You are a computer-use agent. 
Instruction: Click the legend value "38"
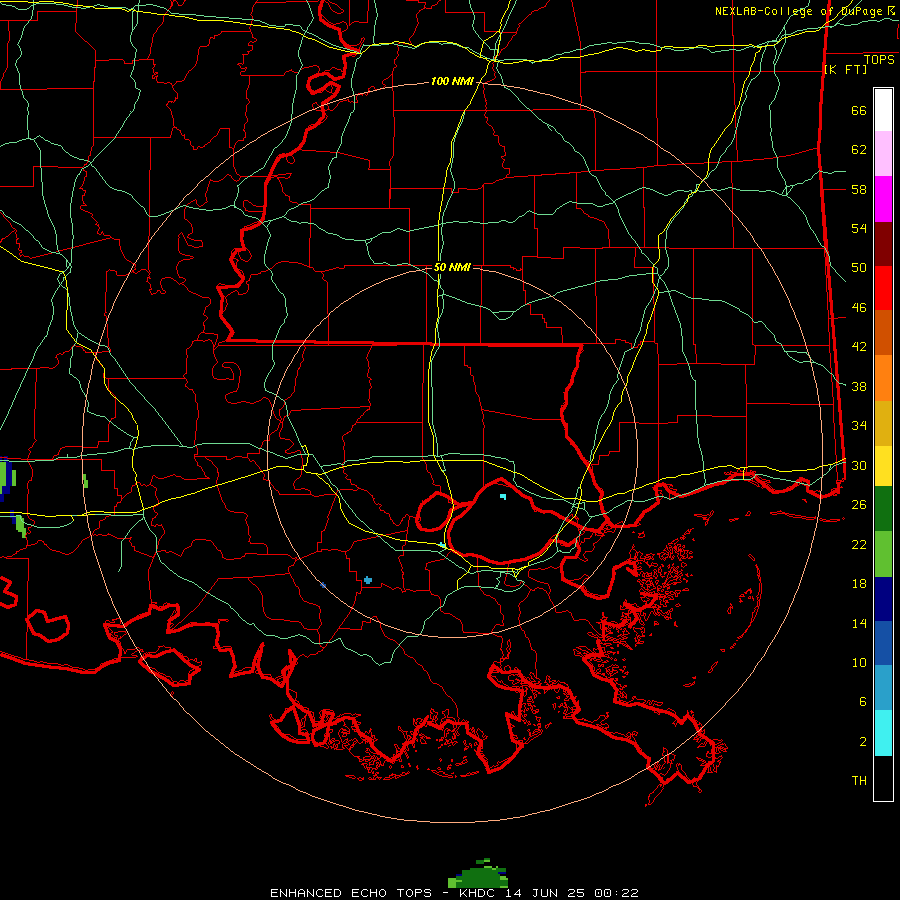point(859,387)
